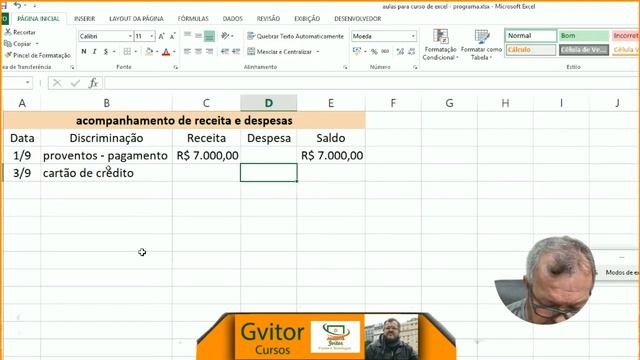The image size is (640, 360).
Task: Click the decrease decimal places icon
Action: [x=411, y=51]
